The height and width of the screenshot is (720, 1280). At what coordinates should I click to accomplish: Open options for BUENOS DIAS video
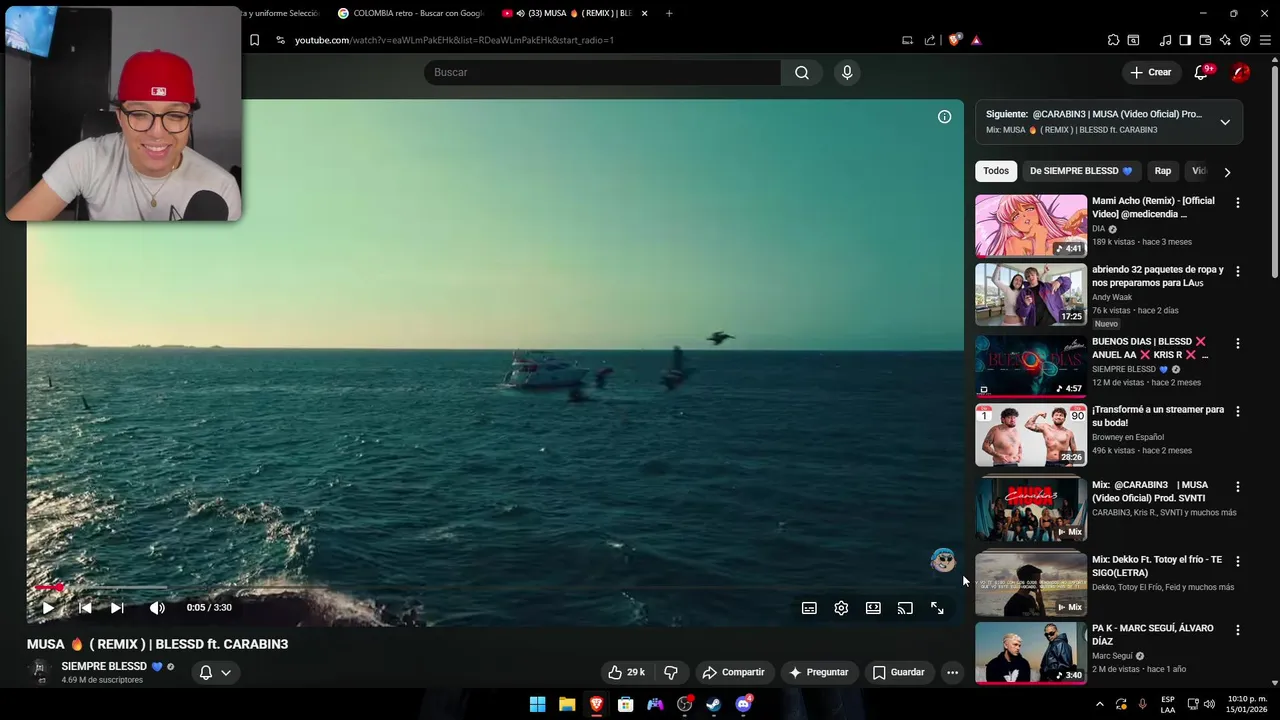coord(1238,343)
